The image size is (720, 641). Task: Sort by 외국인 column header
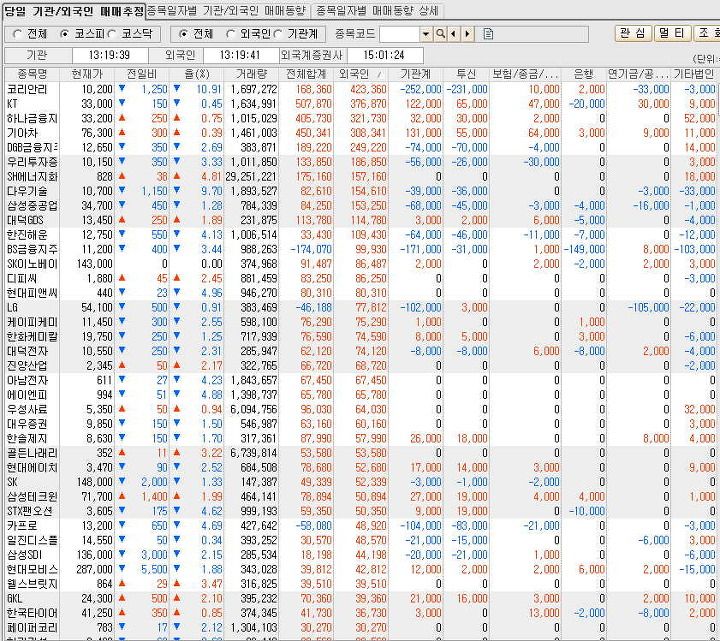point(360,74)
